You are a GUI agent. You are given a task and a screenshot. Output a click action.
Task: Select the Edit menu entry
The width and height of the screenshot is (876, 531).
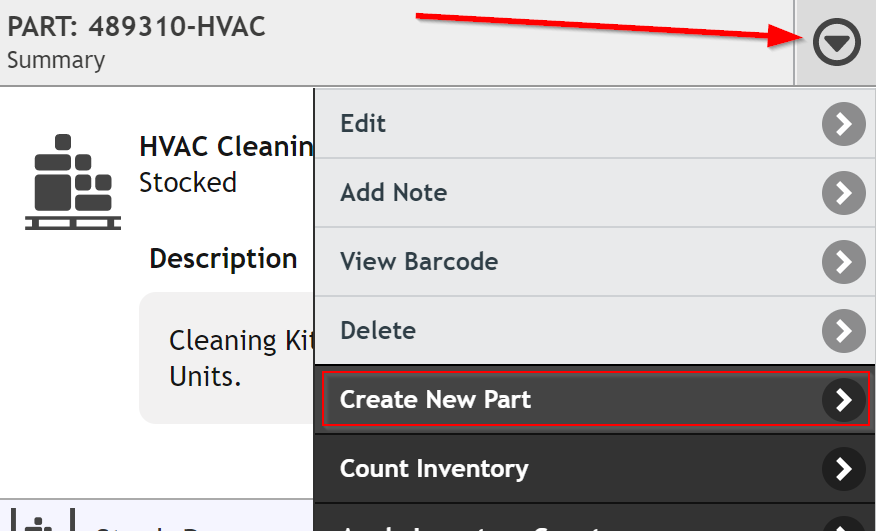pyautogui.click(x=595, y=124)
